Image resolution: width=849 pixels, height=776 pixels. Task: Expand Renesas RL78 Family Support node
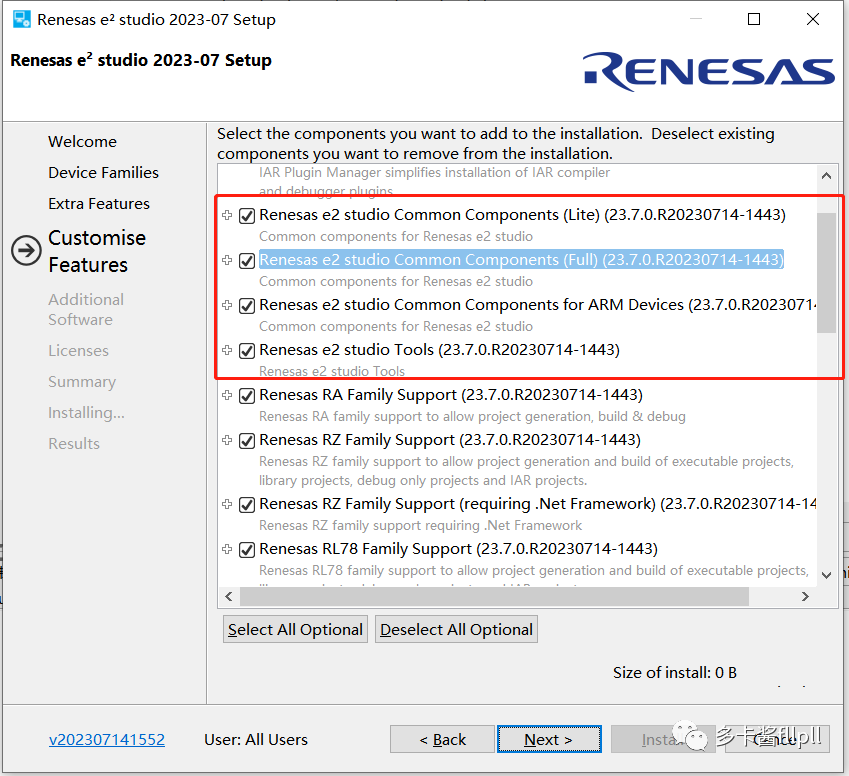[227, 549]
